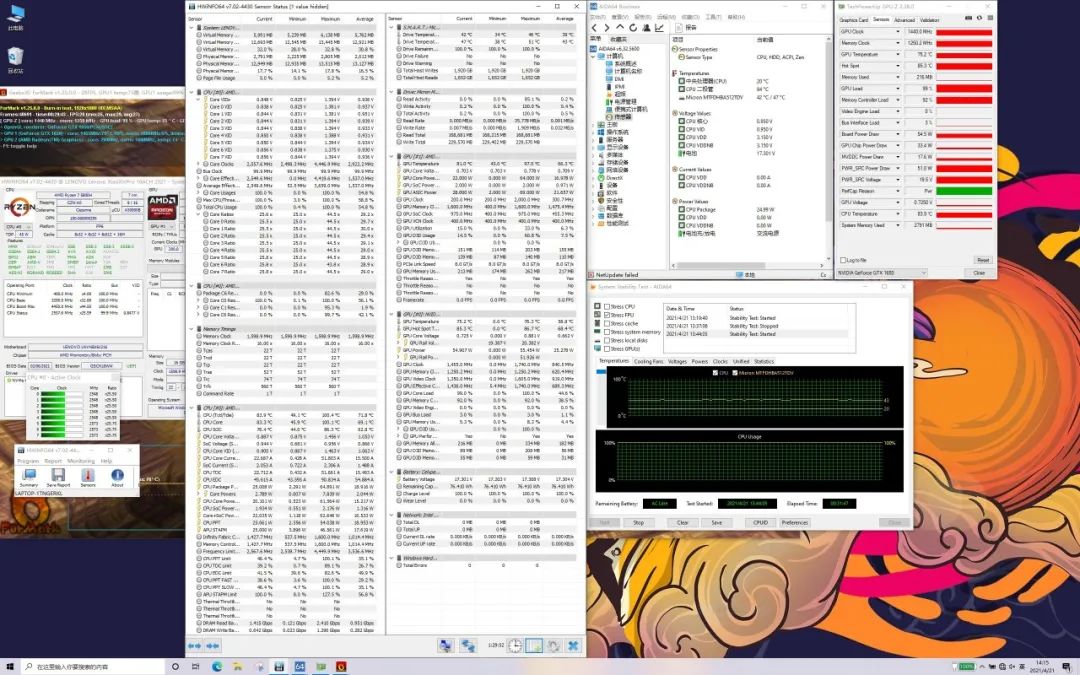Switch to the Cooling Fans tab

648,361
